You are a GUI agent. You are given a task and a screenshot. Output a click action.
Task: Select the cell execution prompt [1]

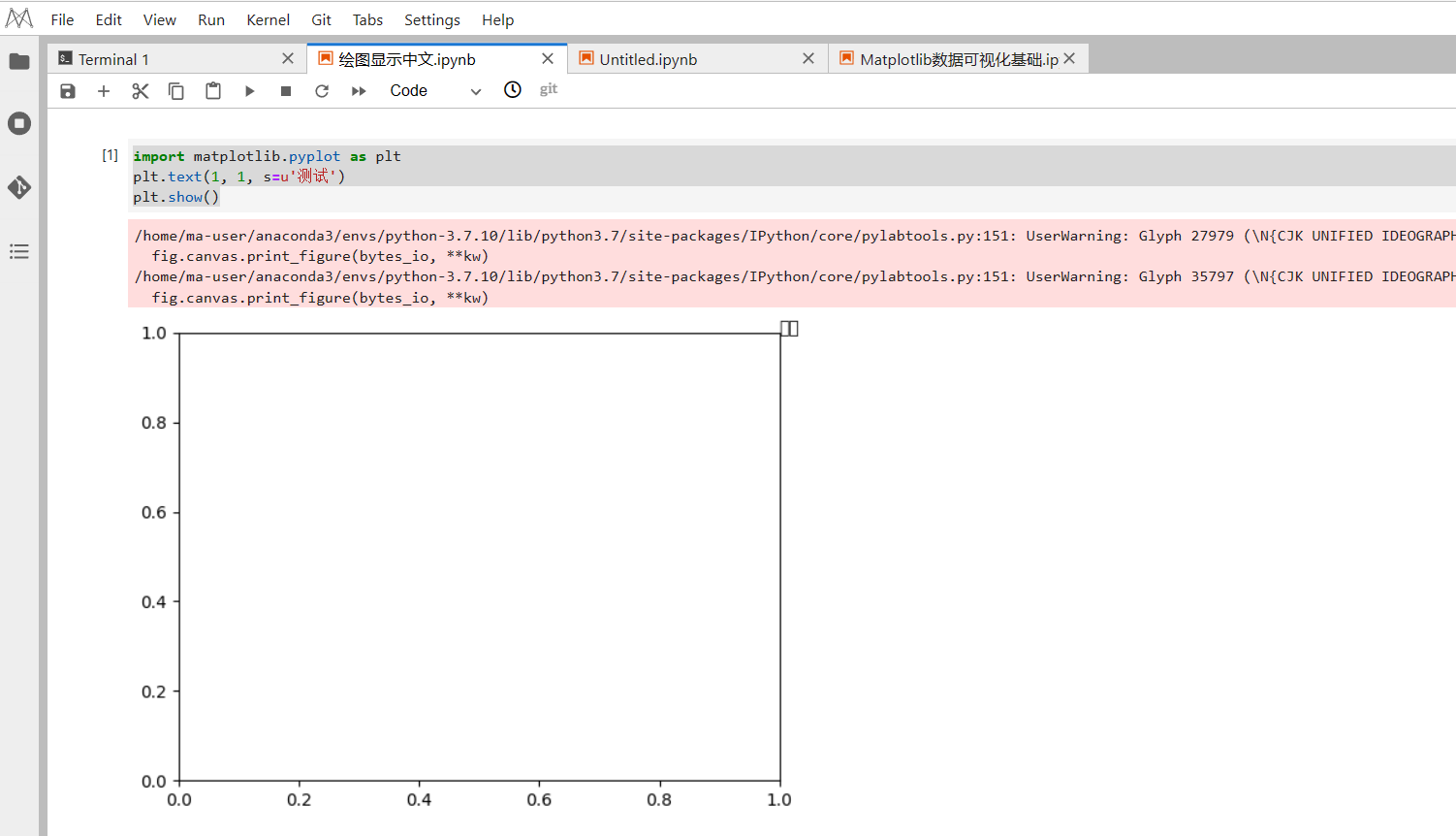point(111,155)
